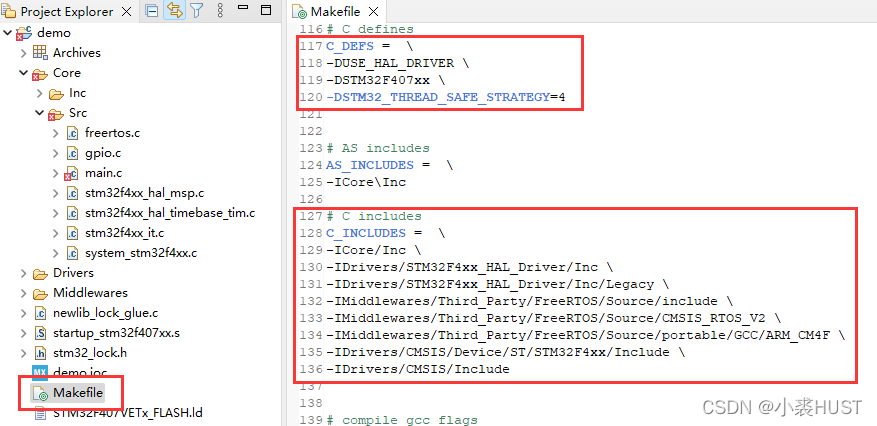Expand the Archives node
The width and height of the screenshot is (877, 426).
click(23, 53)
